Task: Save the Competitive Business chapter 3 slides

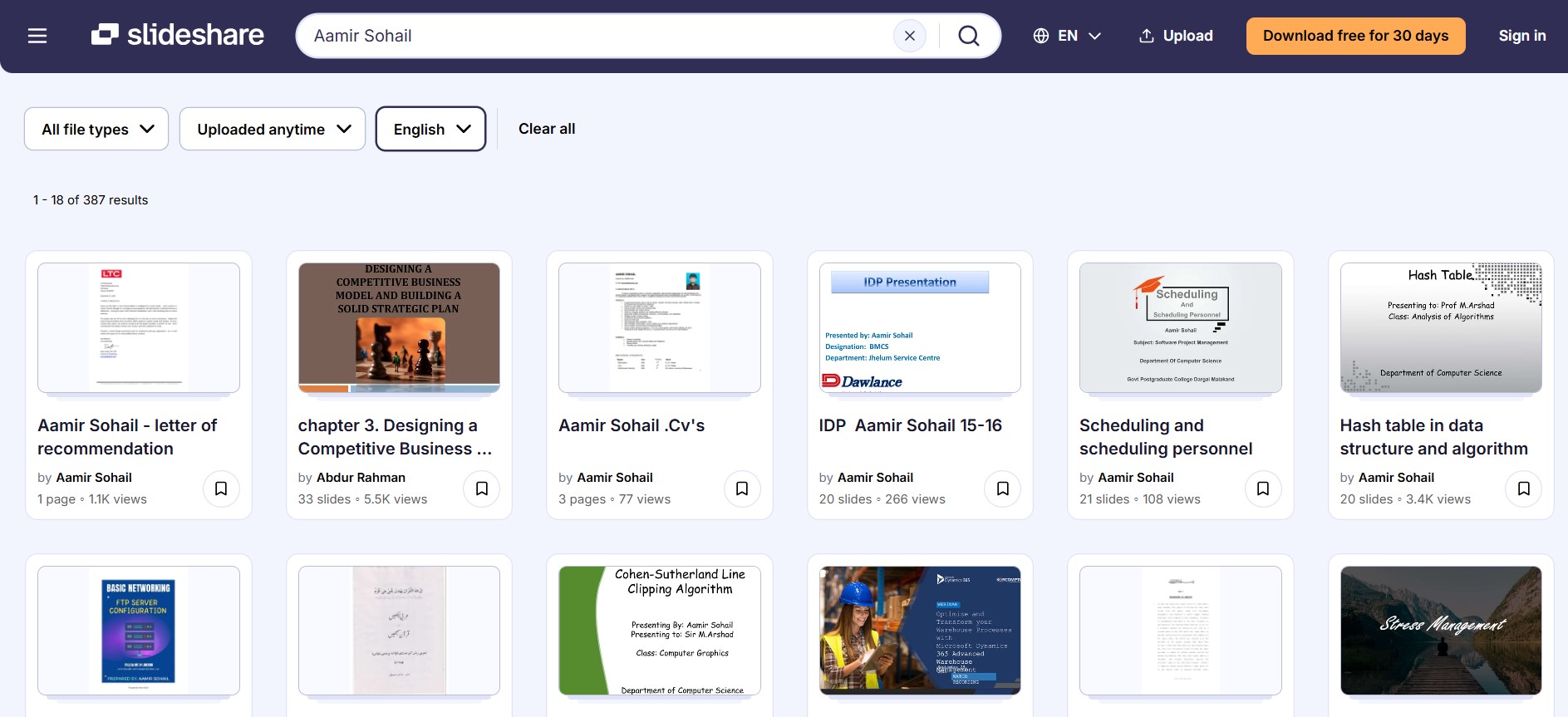Action: click(482, 489)
